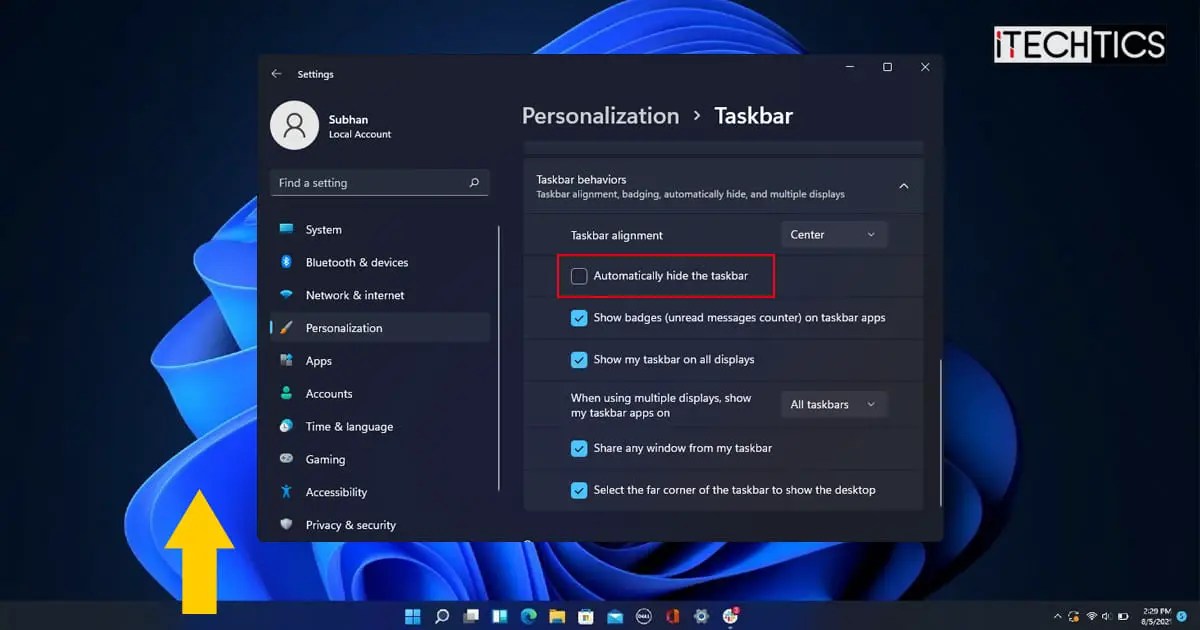Screen dimensions: 1200x630
Task: Open the taskbar app showing a notification badge
Action: 731,616
